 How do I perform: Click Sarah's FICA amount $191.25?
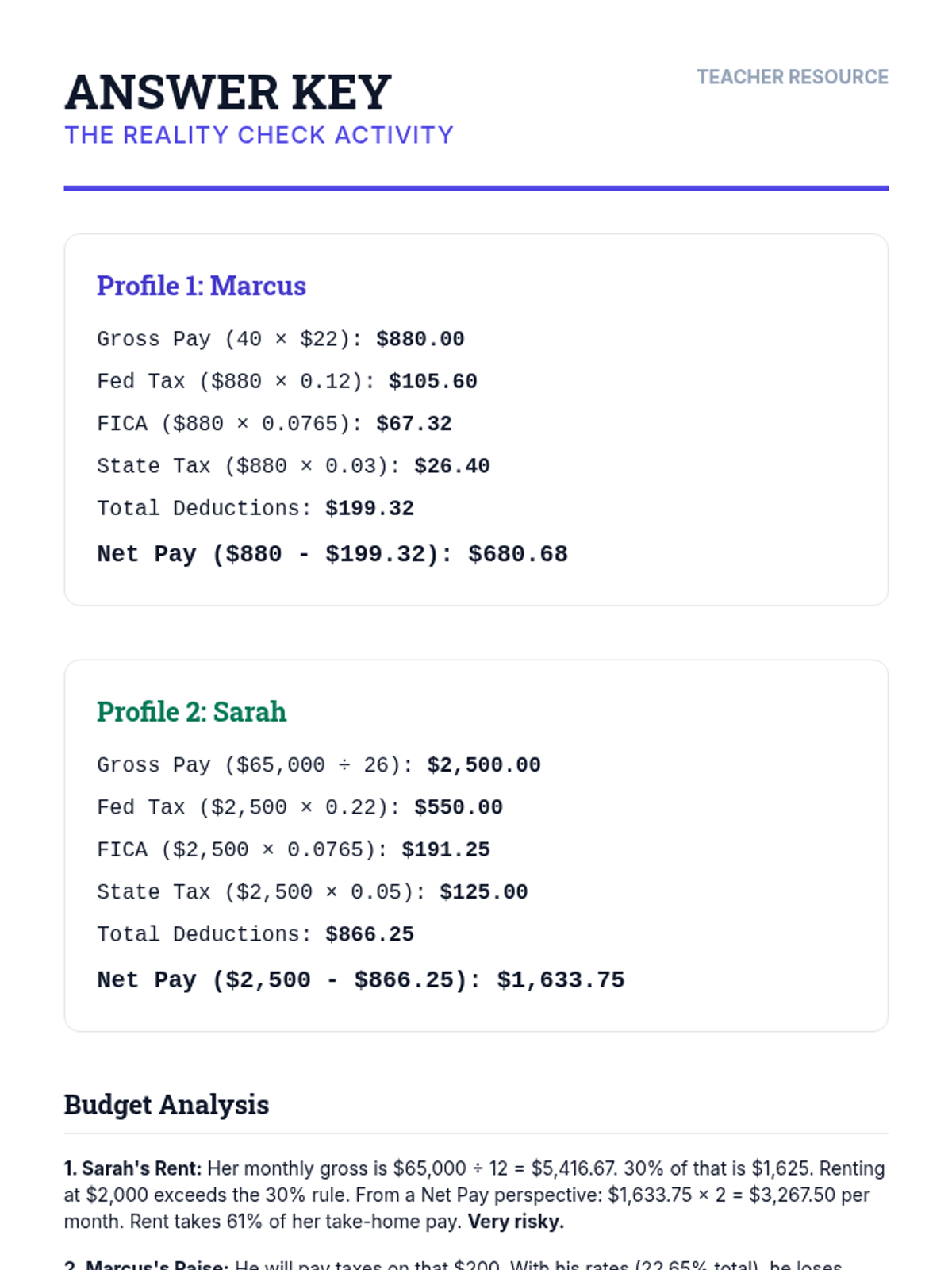[x=445, y=849]
